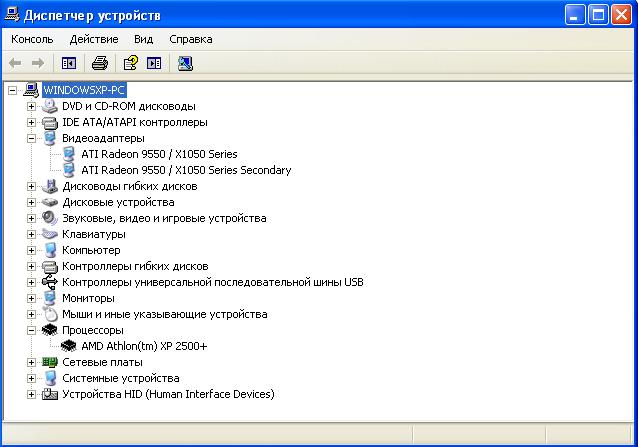
Task: Expand Мыши и иные указывающие устройства node
Action: (x=31, y=314)
